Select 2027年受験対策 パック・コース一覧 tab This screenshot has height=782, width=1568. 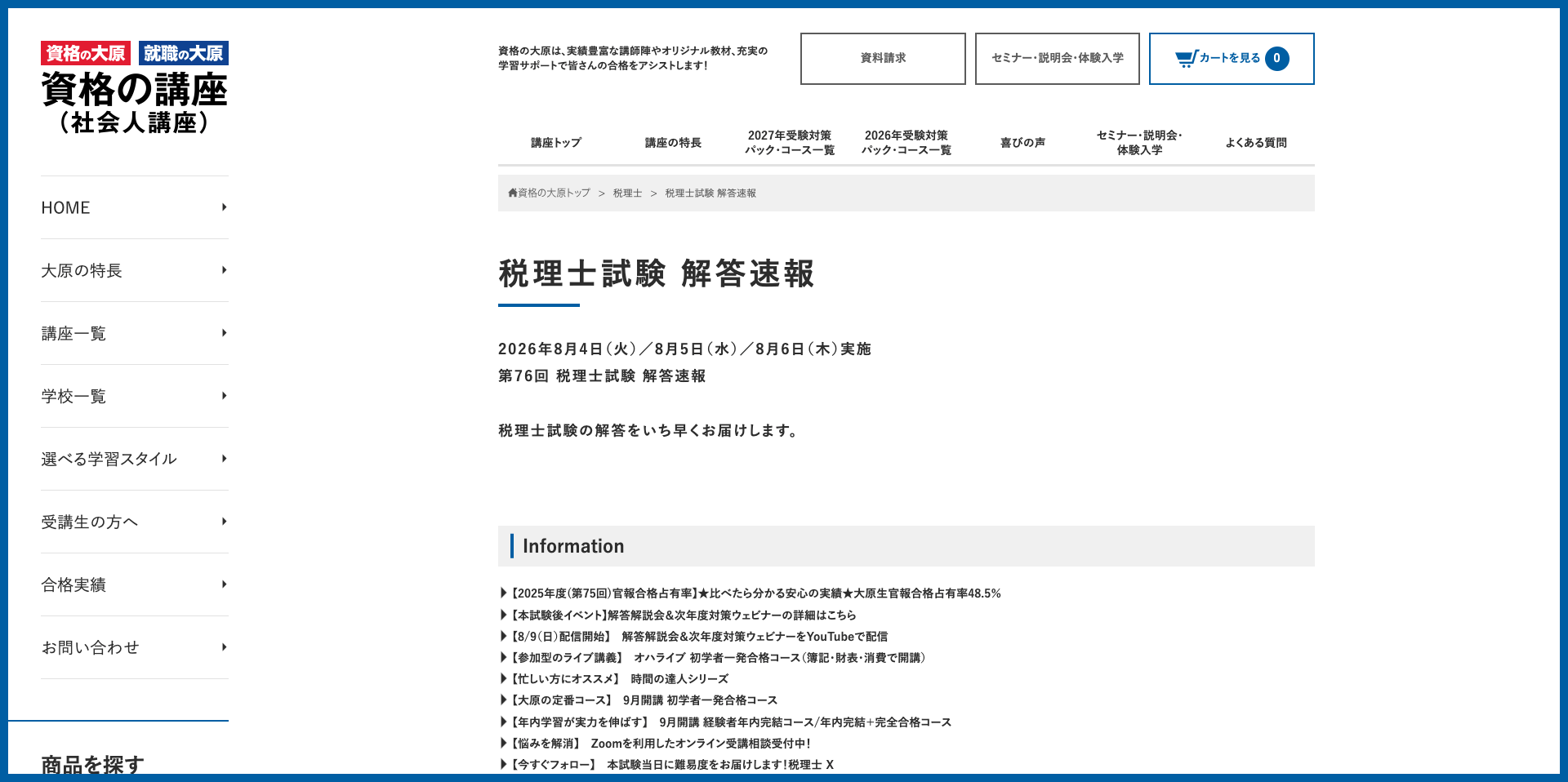[790, 143]
